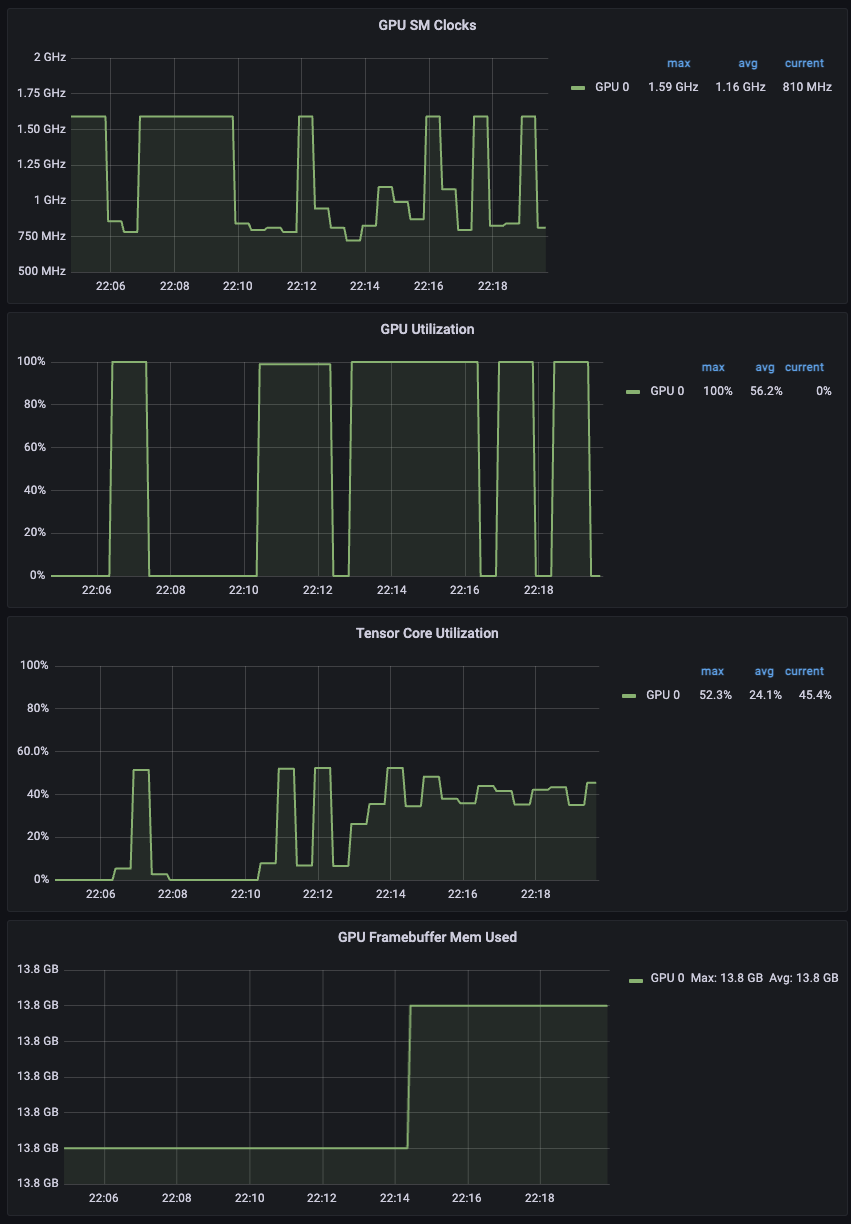Toggle GPU 0 series label in SM Clocks legend
Viewport: 851px width, 1224px height.
[x=612, y=87]
